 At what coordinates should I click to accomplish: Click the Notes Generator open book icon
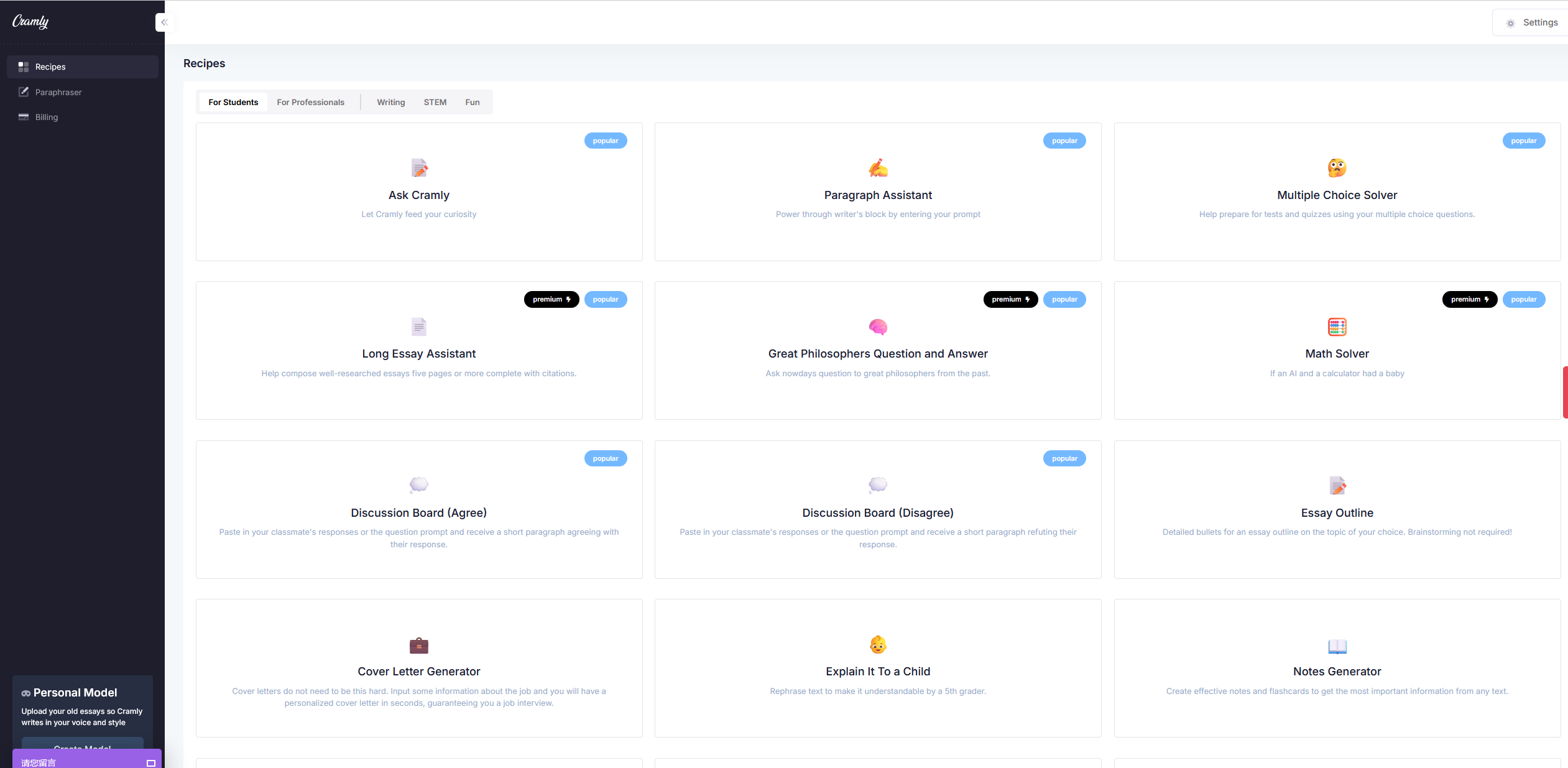[x=1337, y=646]
